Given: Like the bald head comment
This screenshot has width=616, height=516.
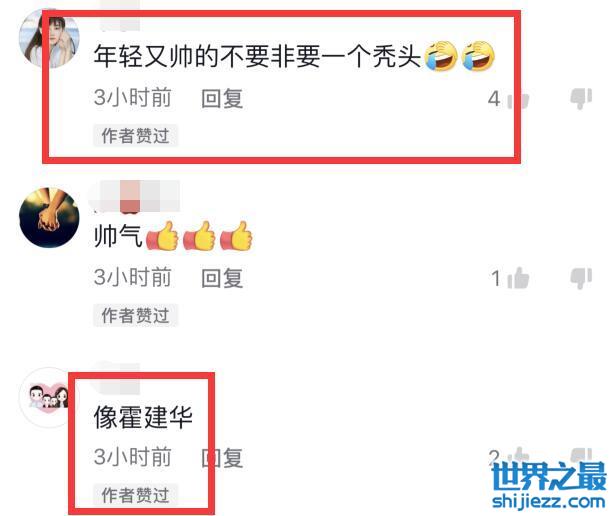Looking at the screenshot, I should point(519,99).
